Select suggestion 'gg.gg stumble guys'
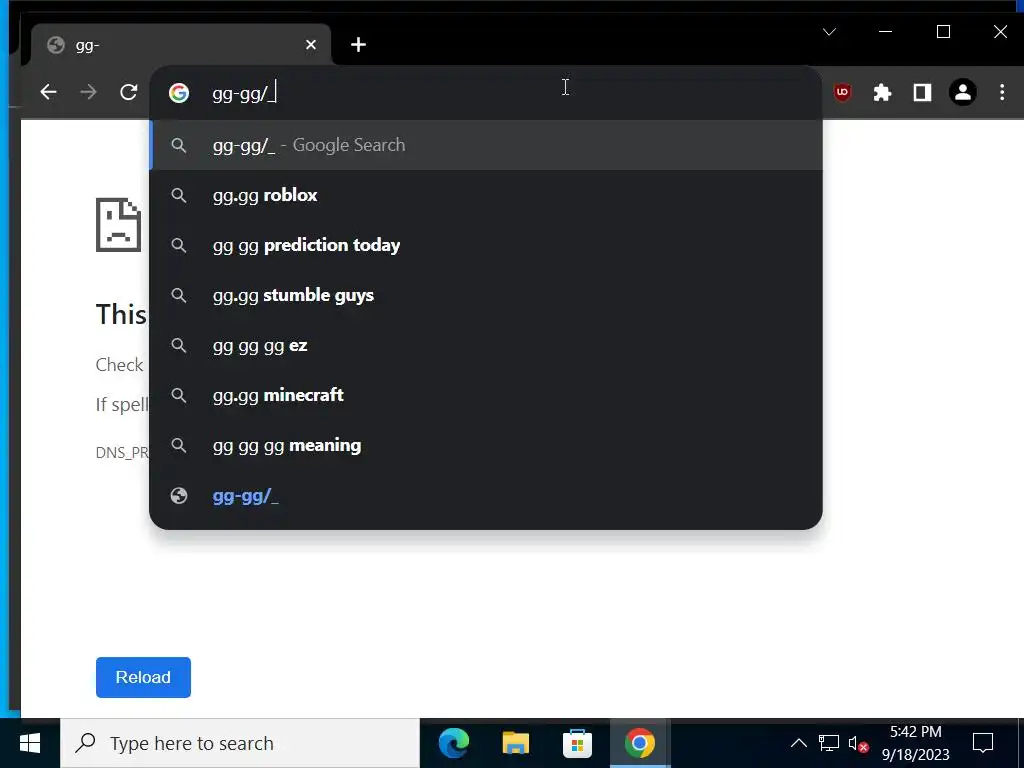Screen dimensions: 1024x768 (x=486, y=295)
